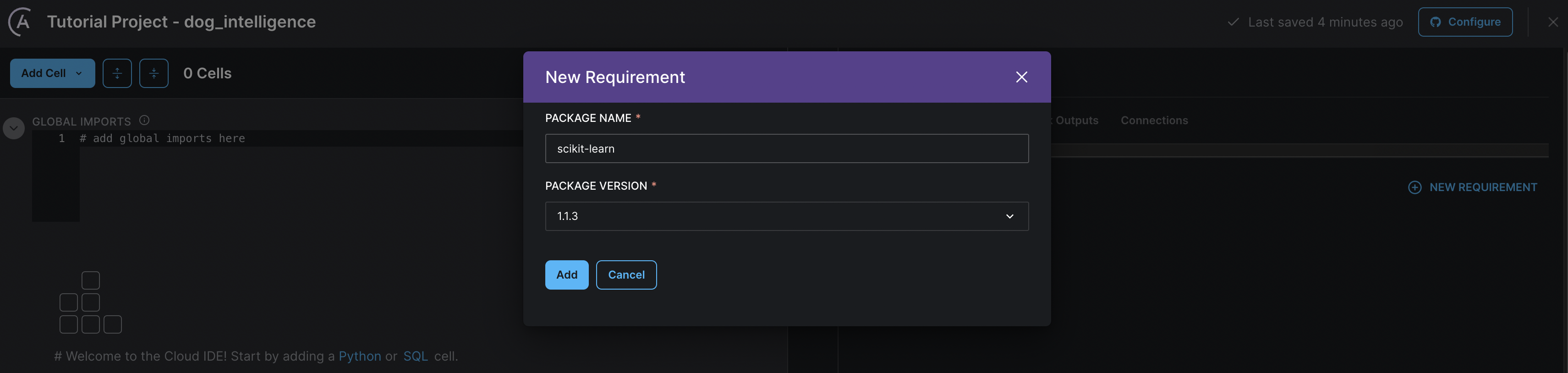Image resolution: width=1568 pixels, height=373 pixels.
Task: Click the Last saved checkmark icon
Action: click(x=1233, y=22)
